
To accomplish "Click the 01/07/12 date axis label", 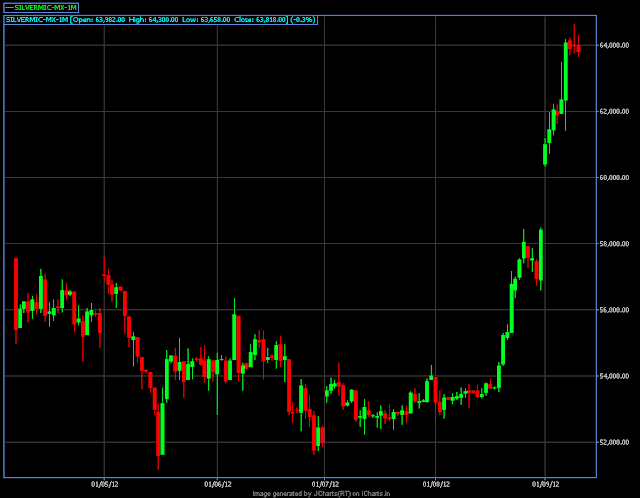I will click(x=325, y=484).
